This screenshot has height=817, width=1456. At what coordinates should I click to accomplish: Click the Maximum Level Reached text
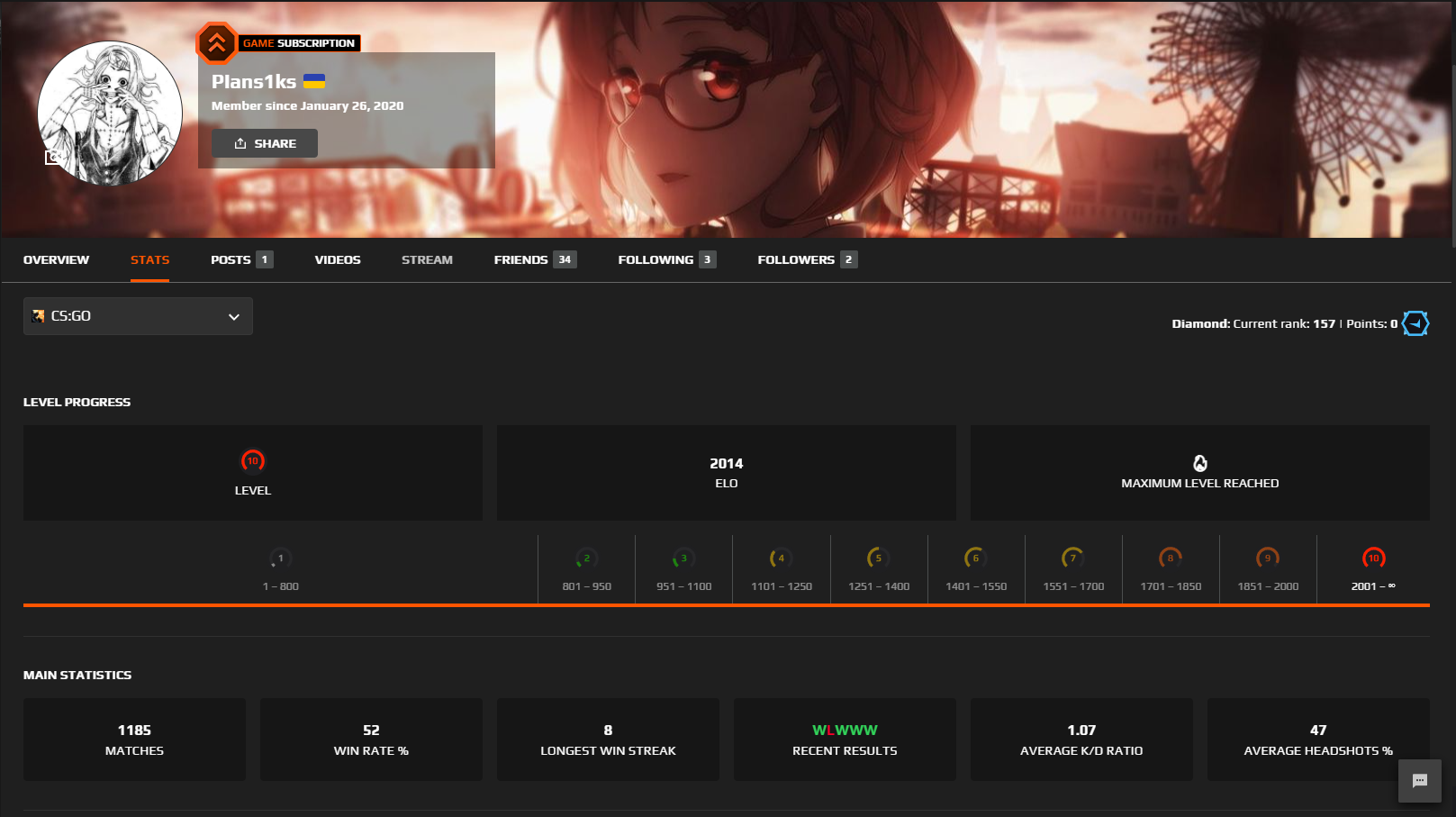click(x=1200, y=484)
